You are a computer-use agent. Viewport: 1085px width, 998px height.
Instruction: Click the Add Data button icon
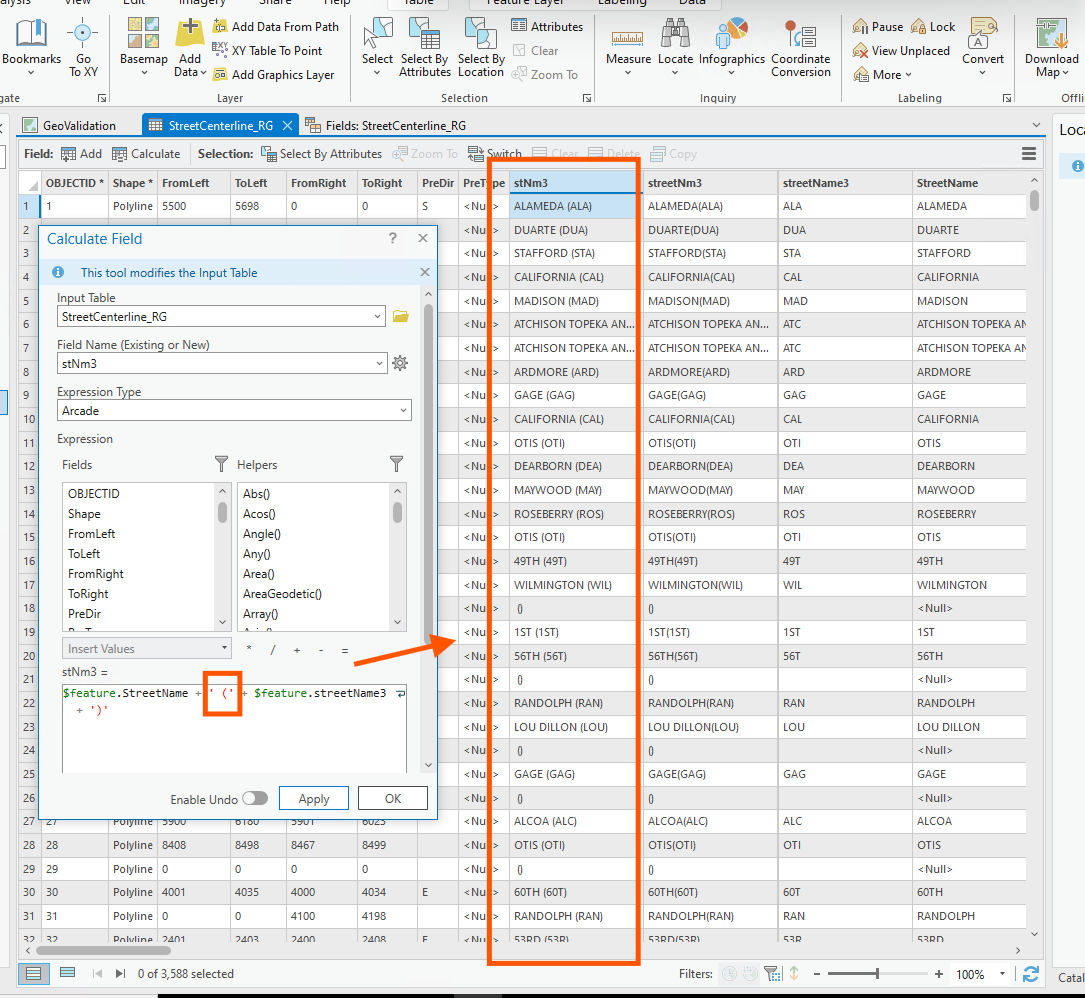(190, 33)
